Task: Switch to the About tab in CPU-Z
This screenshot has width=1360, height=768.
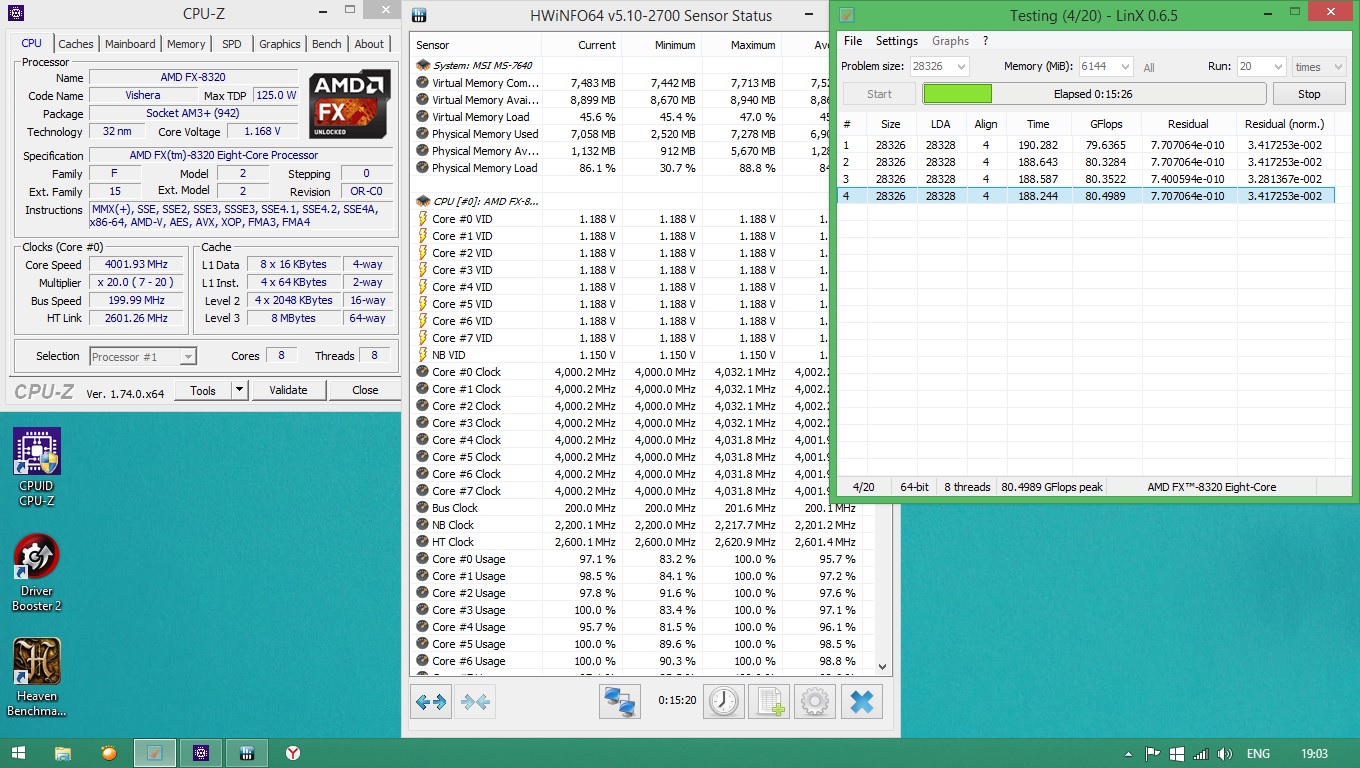Action: (x=369, y=44)
